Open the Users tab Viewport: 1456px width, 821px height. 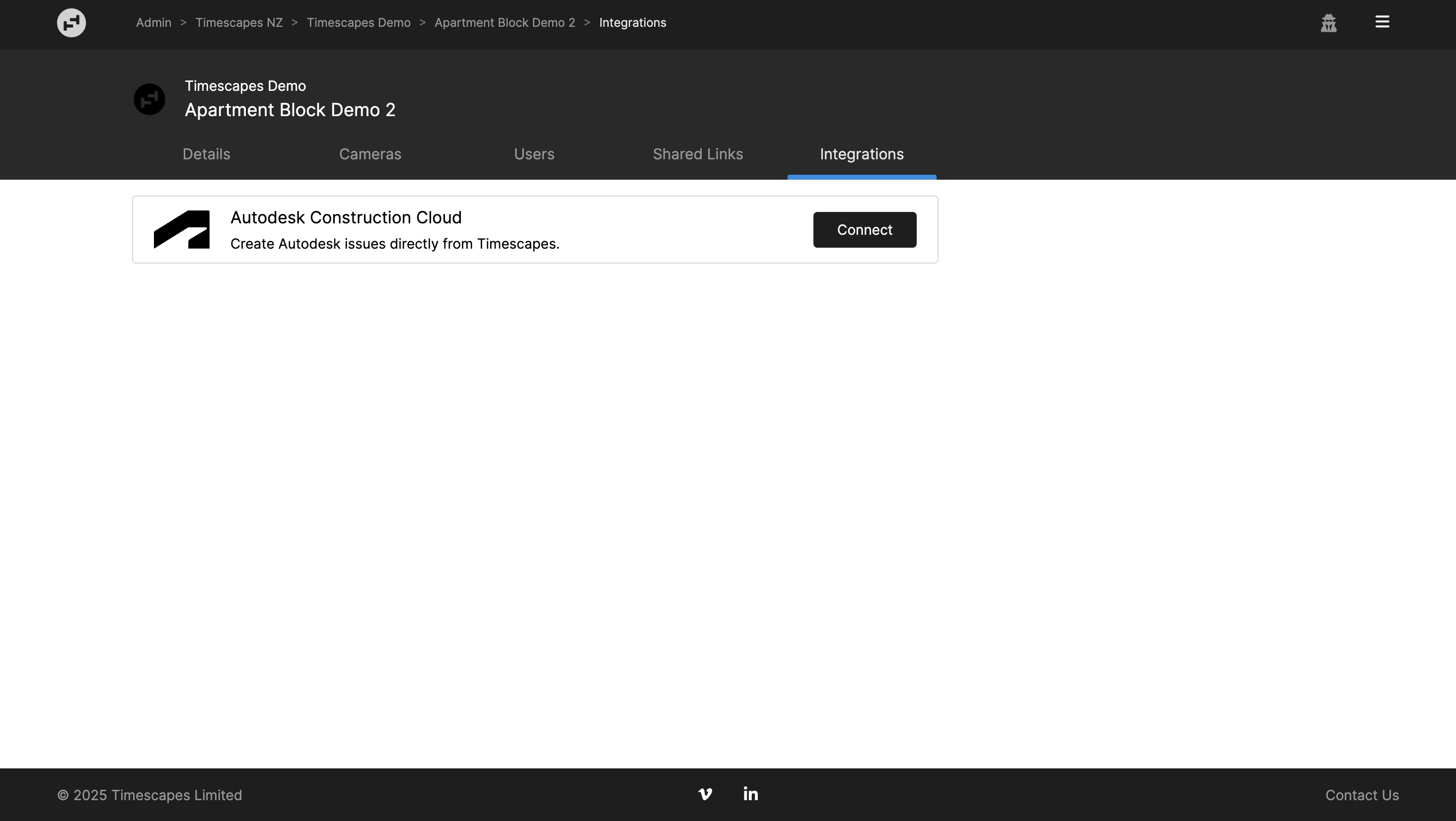pyautogui.click(x=534, y=154)
